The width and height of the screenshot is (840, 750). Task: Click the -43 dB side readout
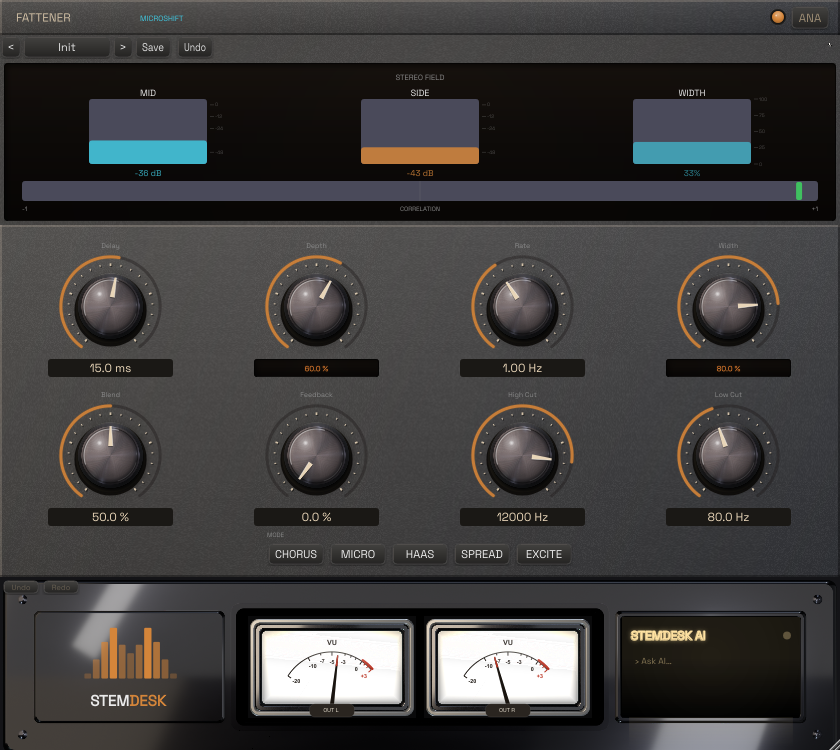click(420, 173)
